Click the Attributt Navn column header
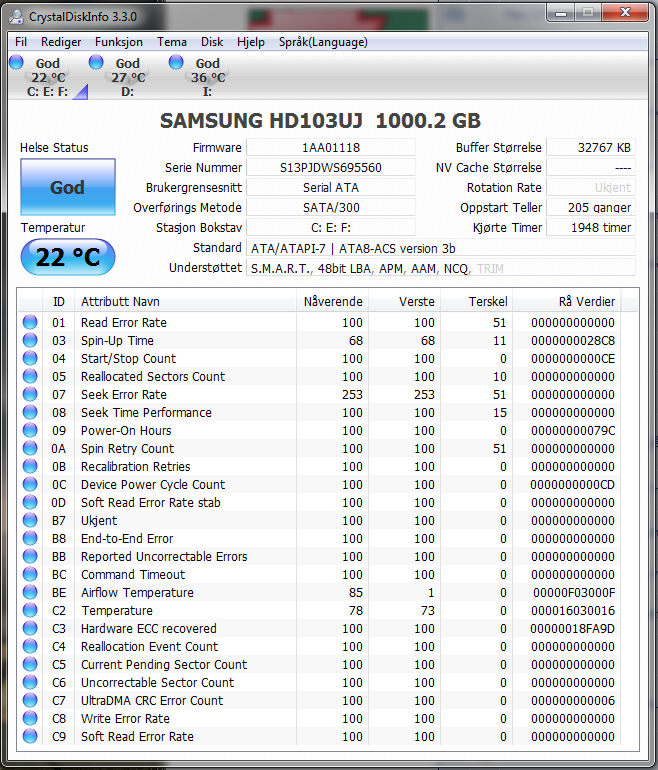 click(185, 302)
